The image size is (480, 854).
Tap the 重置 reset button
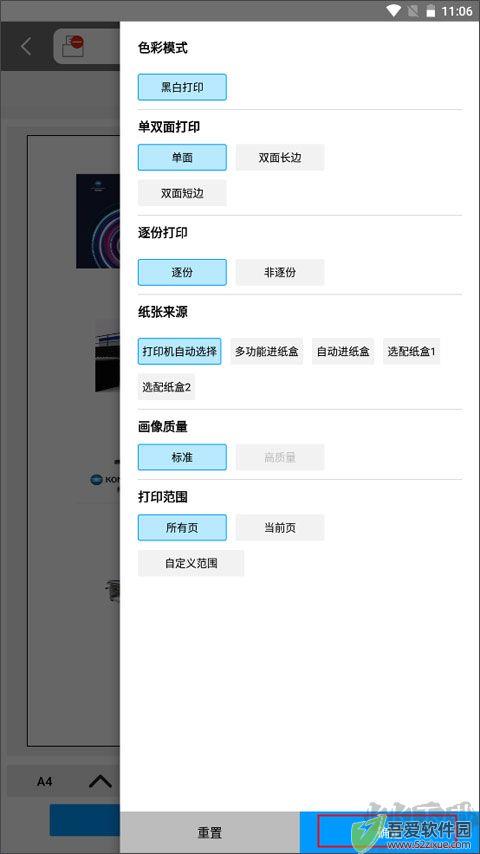[x=210, y=833]
